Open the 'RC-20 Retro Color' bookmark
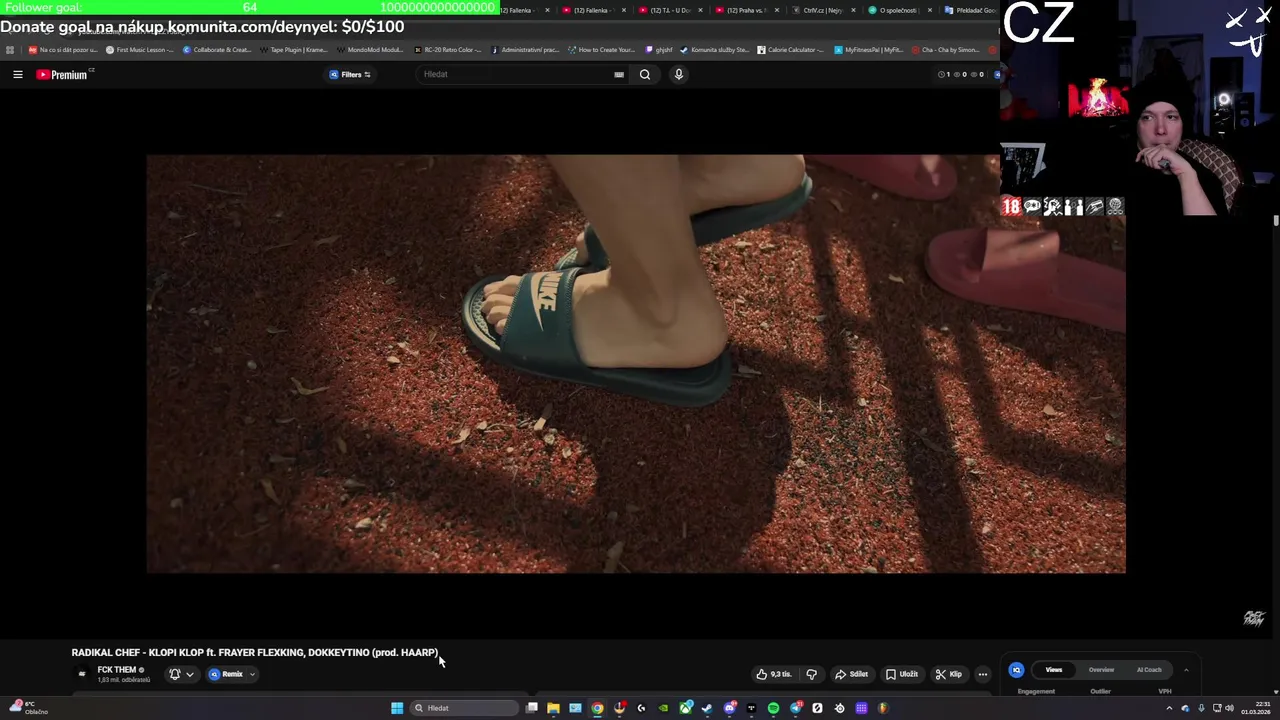The width and height of the screenshot is (1280, 720). 447,49
